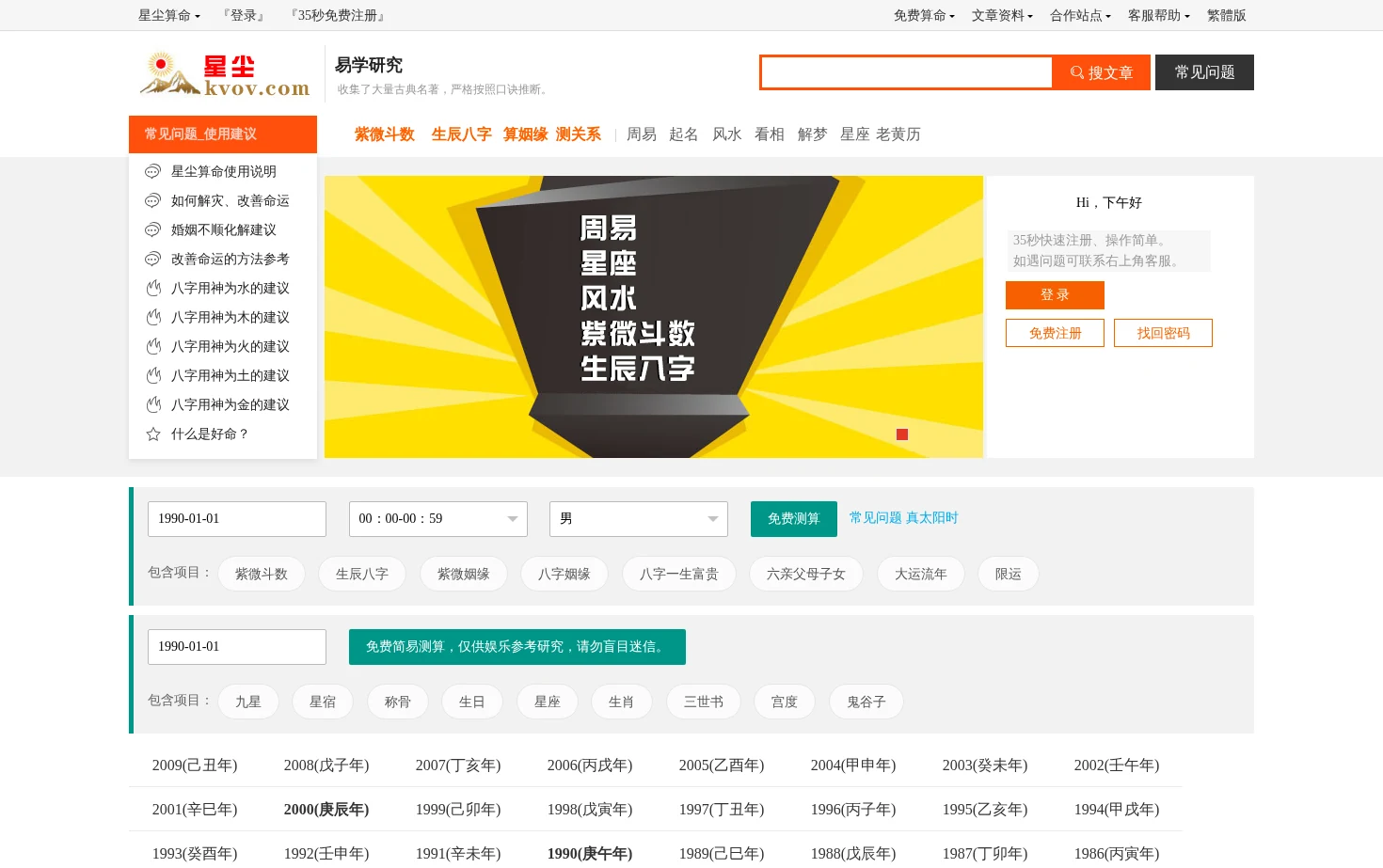This screenshot has height=868, width=1383.
Task: Open the 紫微斗数 navigation item
Action: click(385, 134)
